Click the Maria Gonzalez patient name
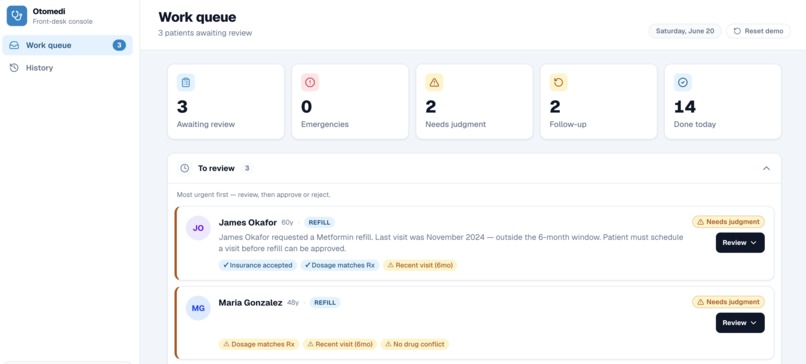 click(x=250, y=303)
